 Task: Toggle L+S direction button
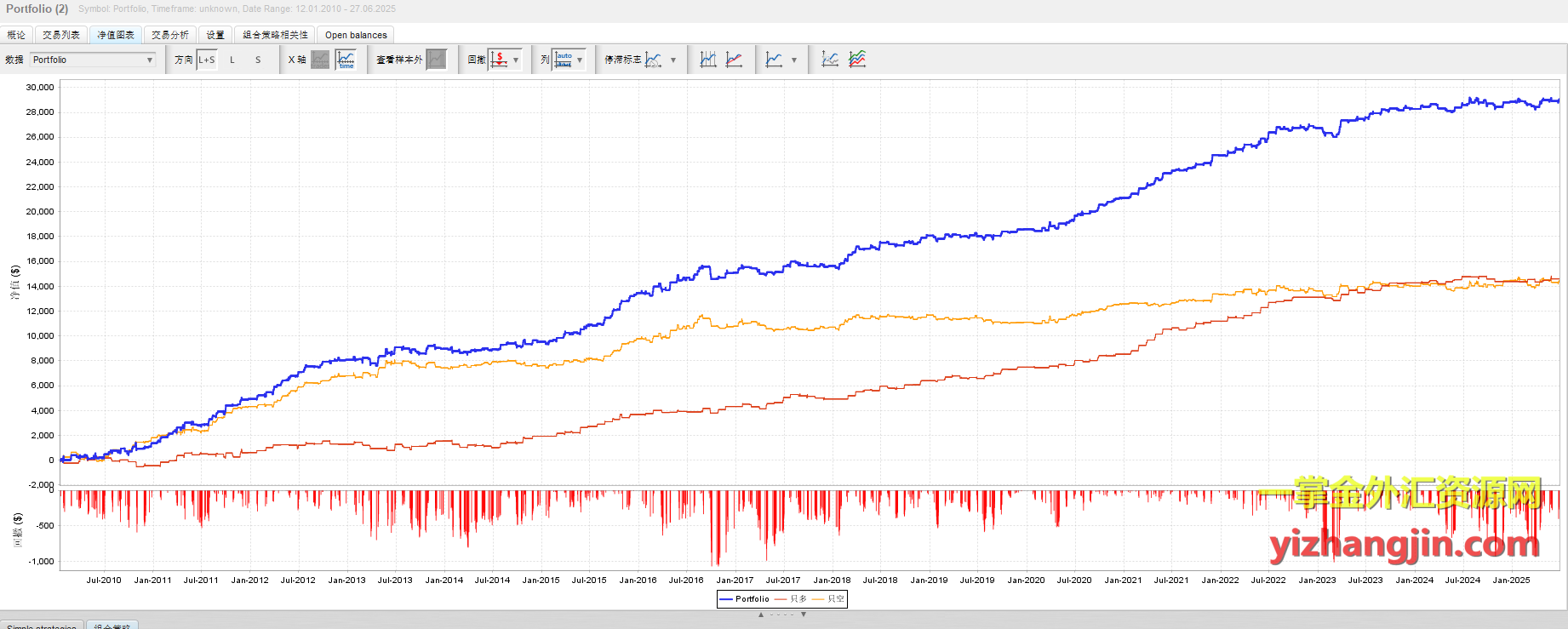pyautogui.click(x=207, y=60)
